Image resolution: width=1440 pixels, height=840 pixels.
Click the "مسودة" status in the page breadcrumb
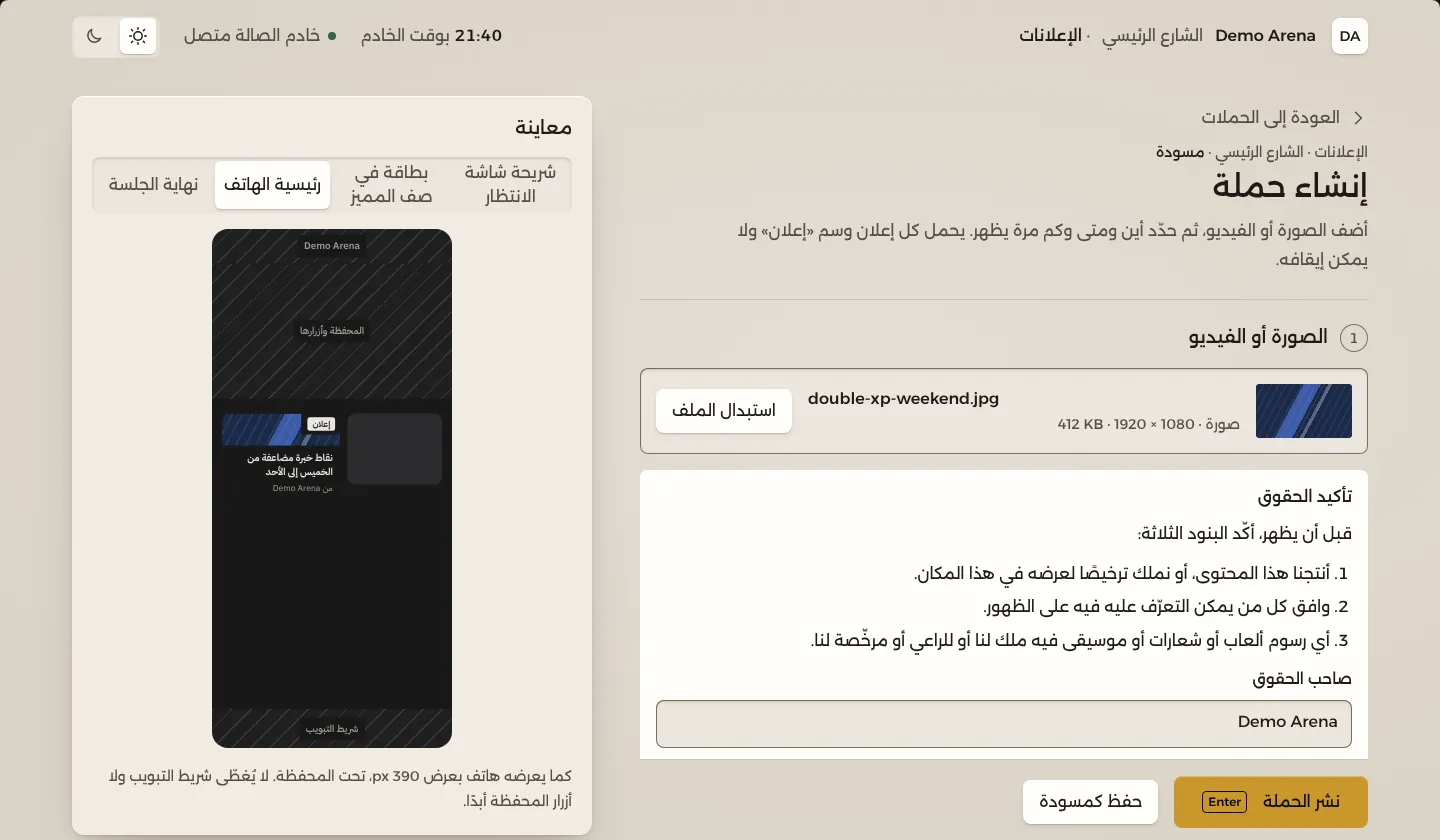click(x=1180, y=152)
